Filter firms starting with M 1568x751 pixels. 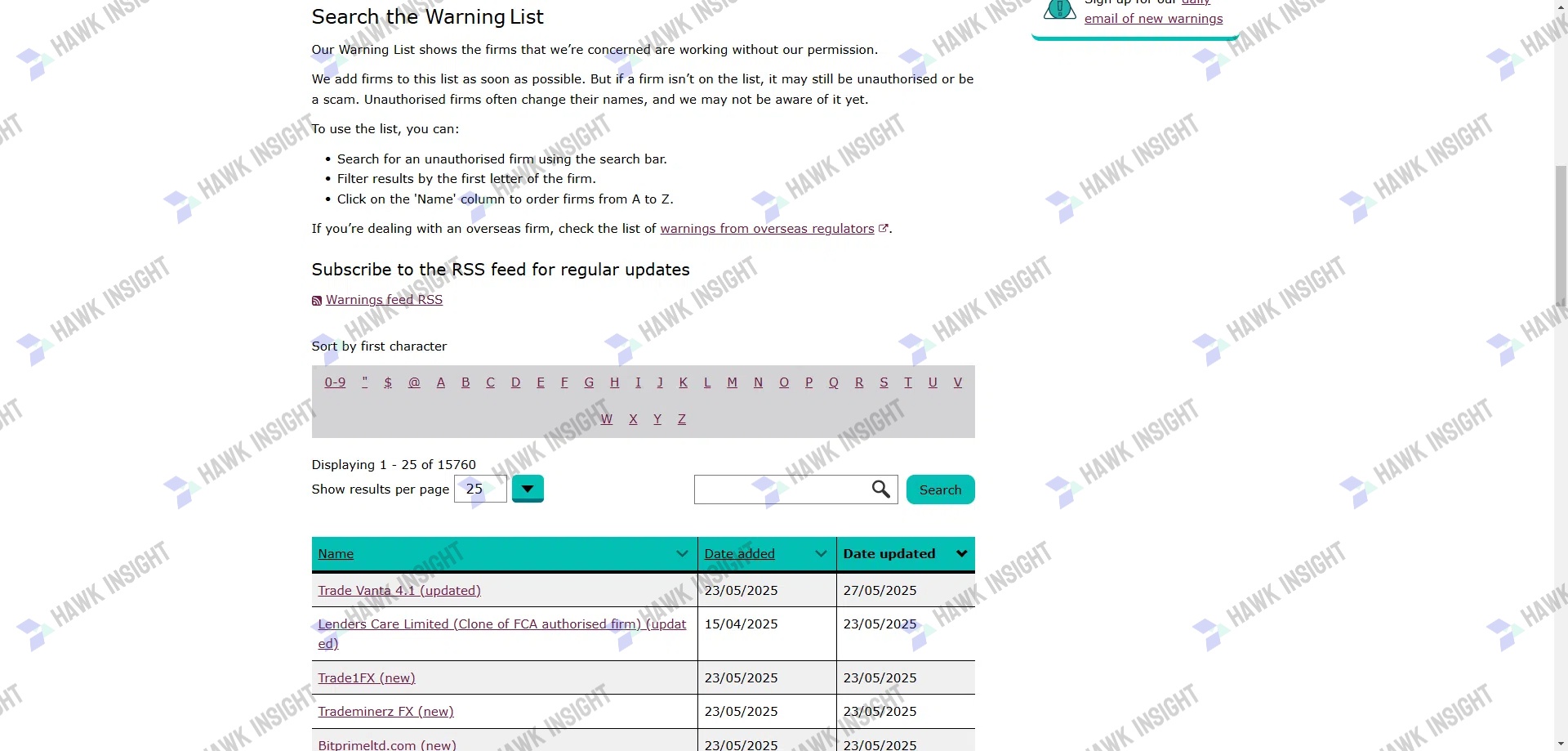click(x=732, y=382)
